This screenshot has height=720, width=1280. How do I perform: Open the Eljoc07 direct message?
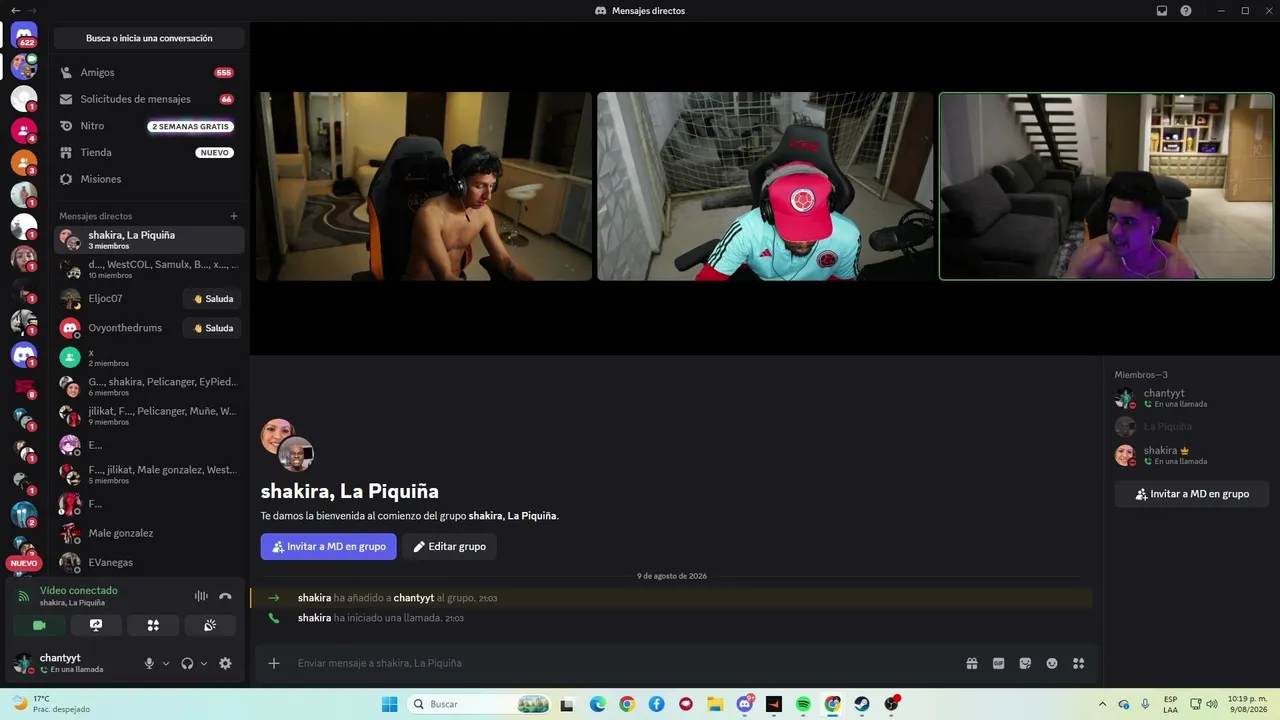[x=120, y=299]
